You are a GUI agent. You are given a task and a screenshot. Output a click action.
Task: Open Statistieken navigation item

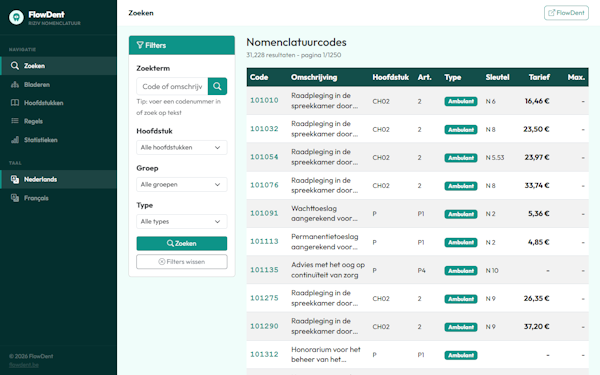pyautogui.click(x=58, y=140)
